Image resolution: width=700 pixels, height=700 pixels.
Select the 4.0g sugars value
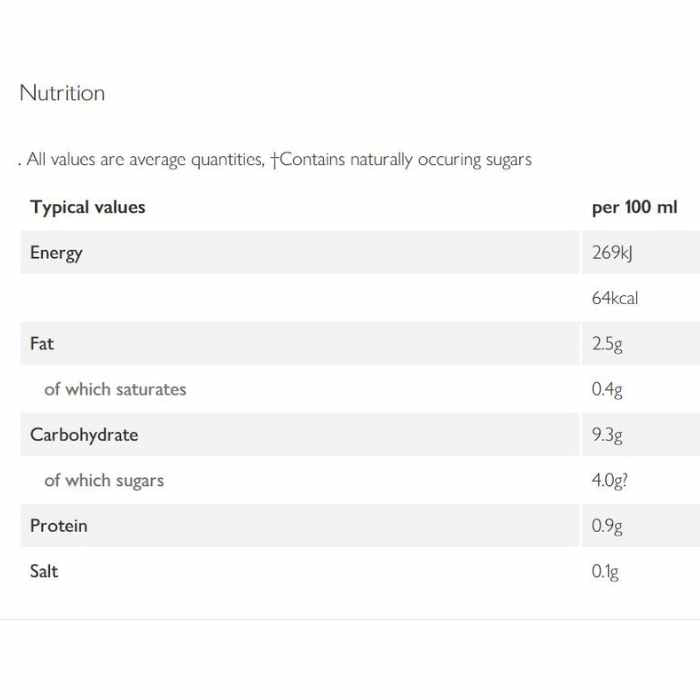pyautogui.click(x=610, y=480)
